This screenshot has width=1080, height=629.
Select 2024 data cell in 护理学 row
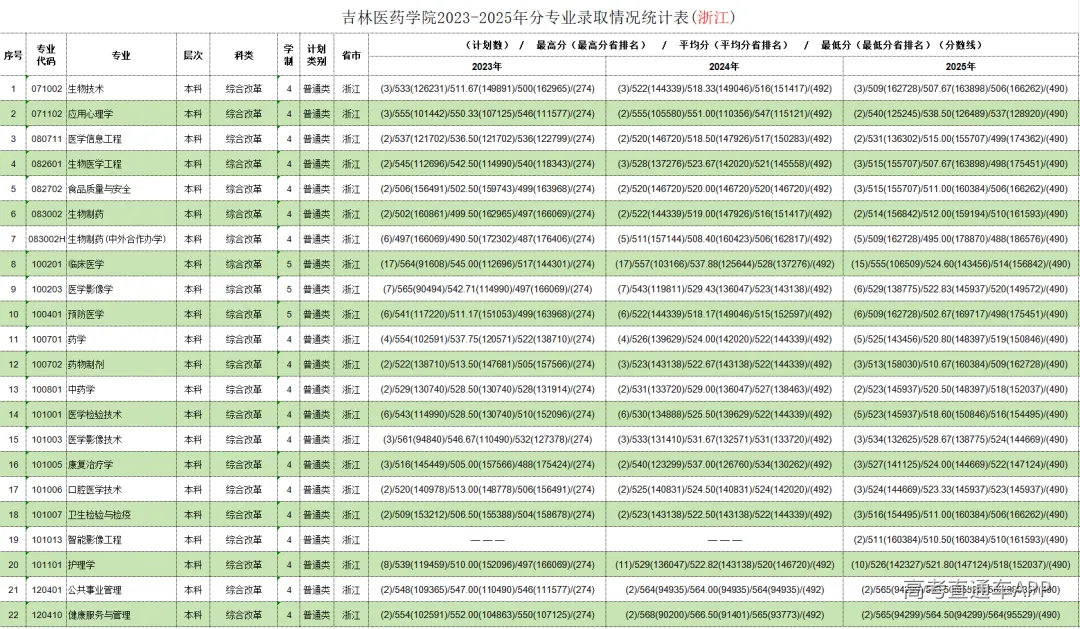(724, 565)
